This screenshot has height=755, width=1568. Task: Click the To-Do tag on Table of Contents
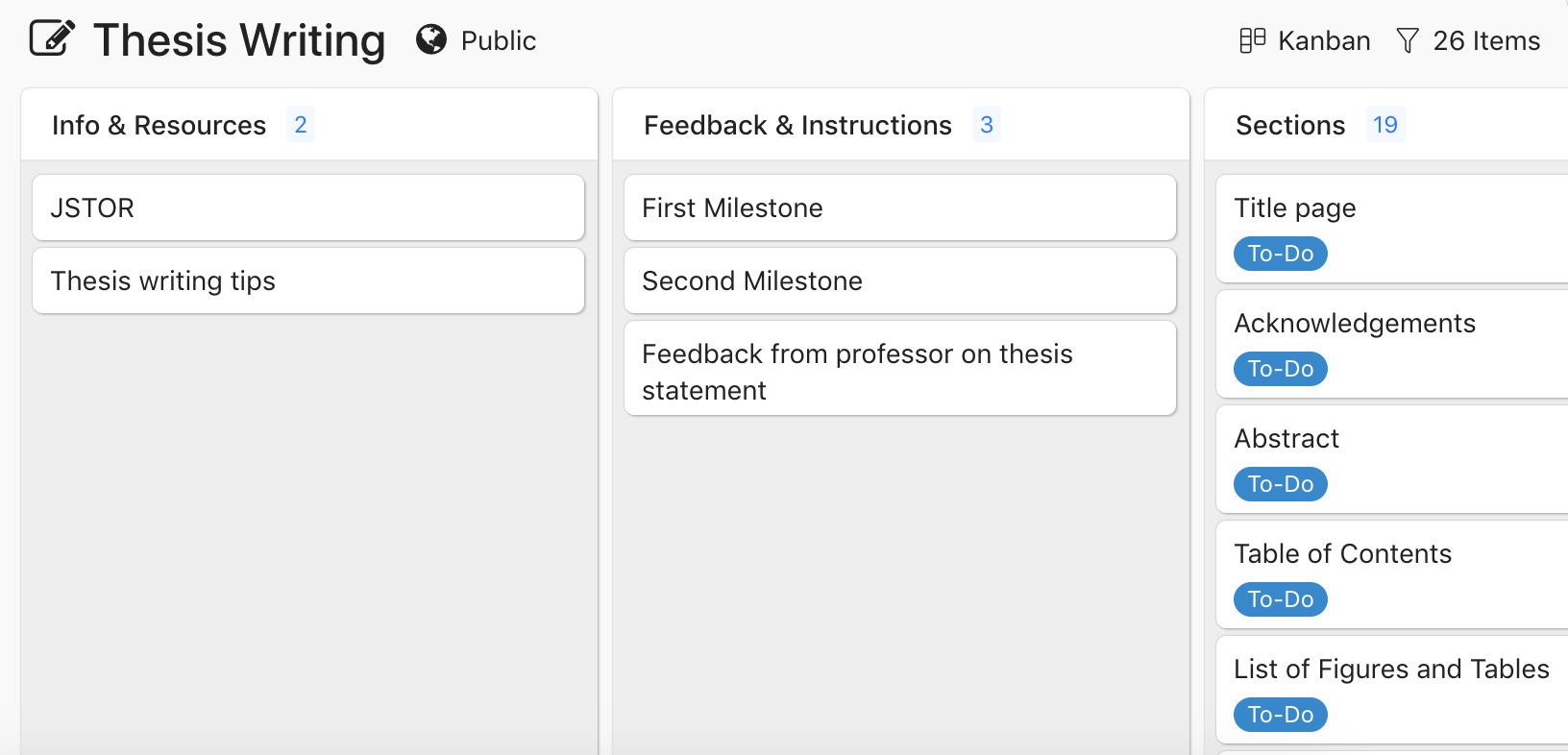pyautogui.click(x=1281, y=599)
